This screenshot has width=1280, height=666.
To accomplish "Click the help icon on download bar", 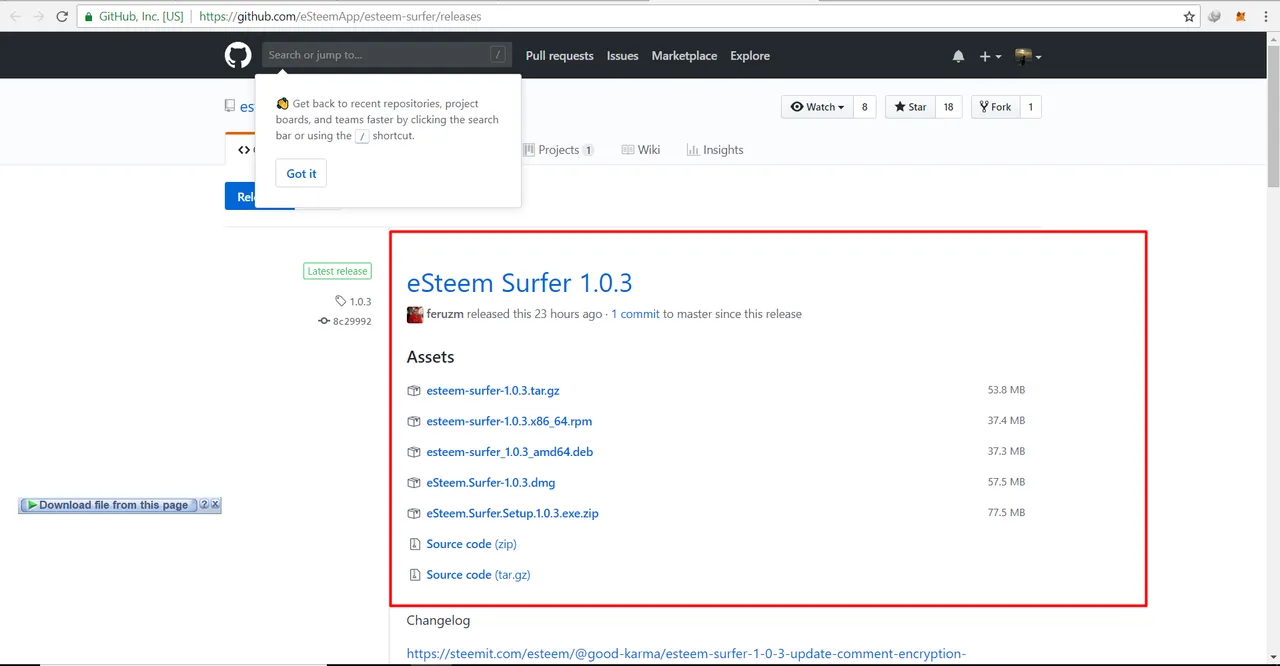I will coord(204,505).
